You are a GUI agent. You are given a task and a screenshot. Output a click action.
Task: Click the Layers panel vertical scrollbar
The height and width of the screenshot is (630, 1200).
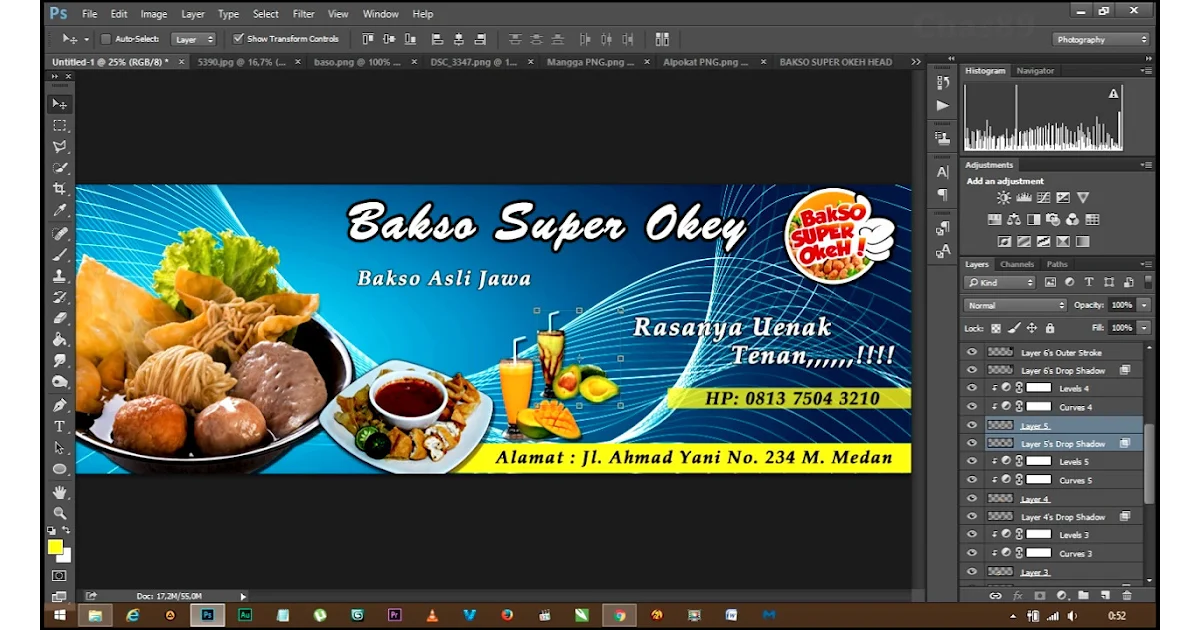click(x=1149, y=464)
